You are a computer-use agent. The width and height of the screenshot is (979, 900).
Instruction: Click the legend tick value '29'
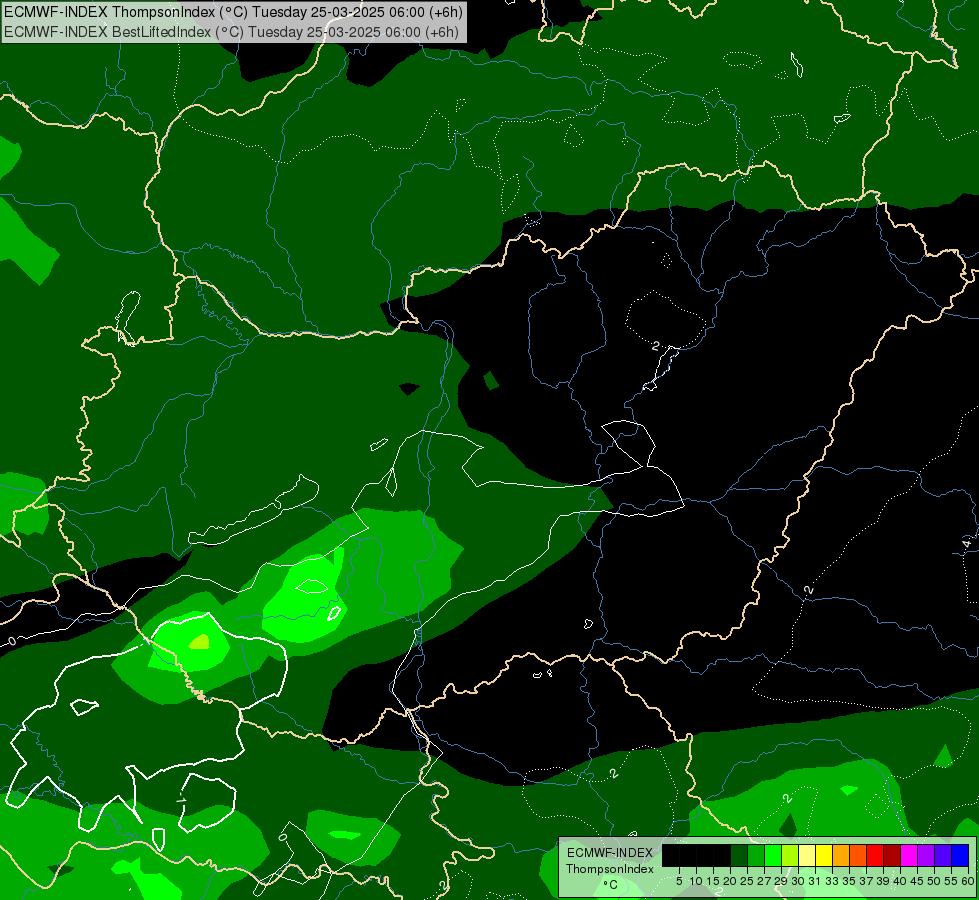coord(781,881)
